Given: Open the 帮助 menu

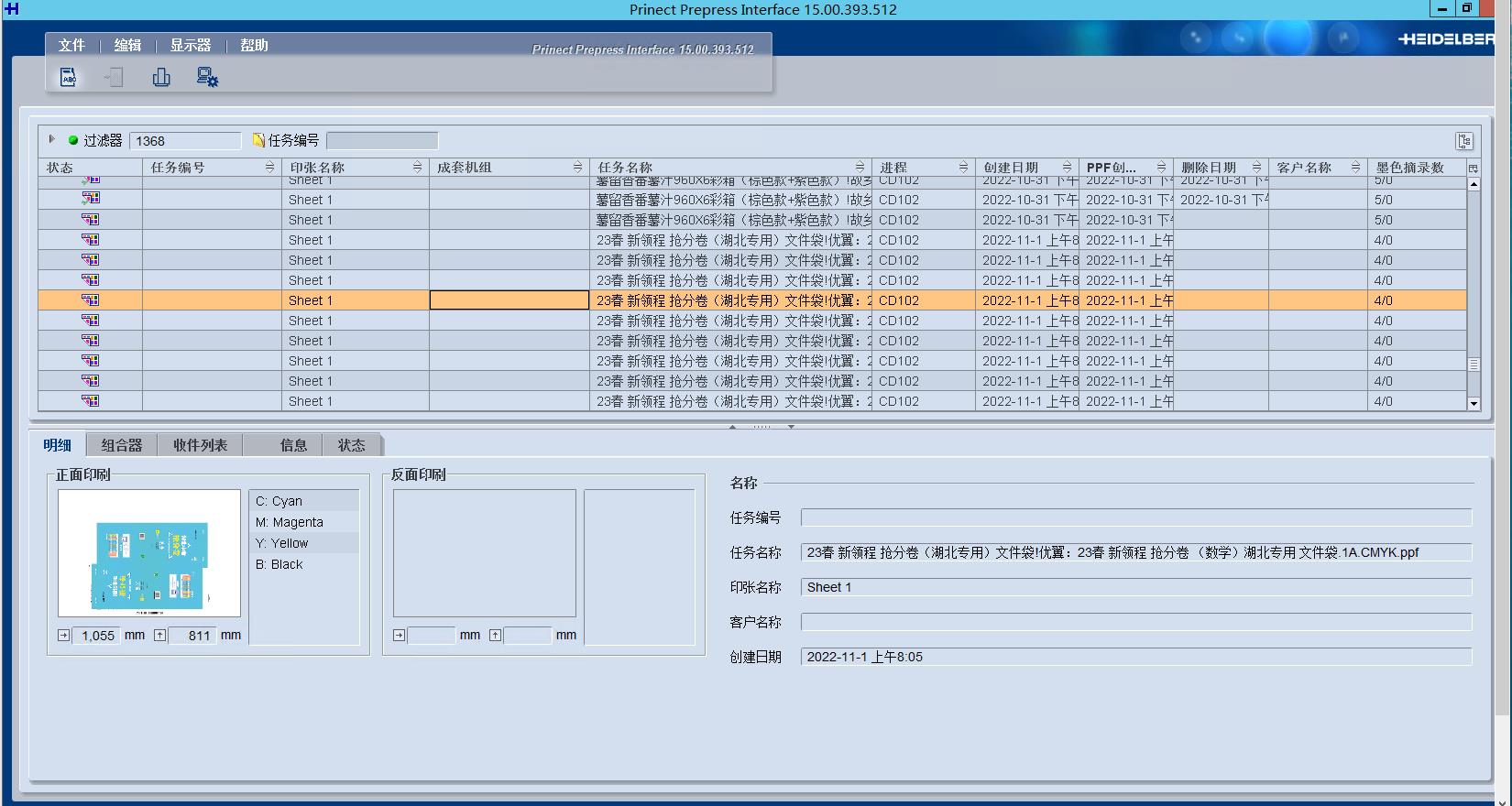Looking at the screenshot, I should (x=254, y=45).
